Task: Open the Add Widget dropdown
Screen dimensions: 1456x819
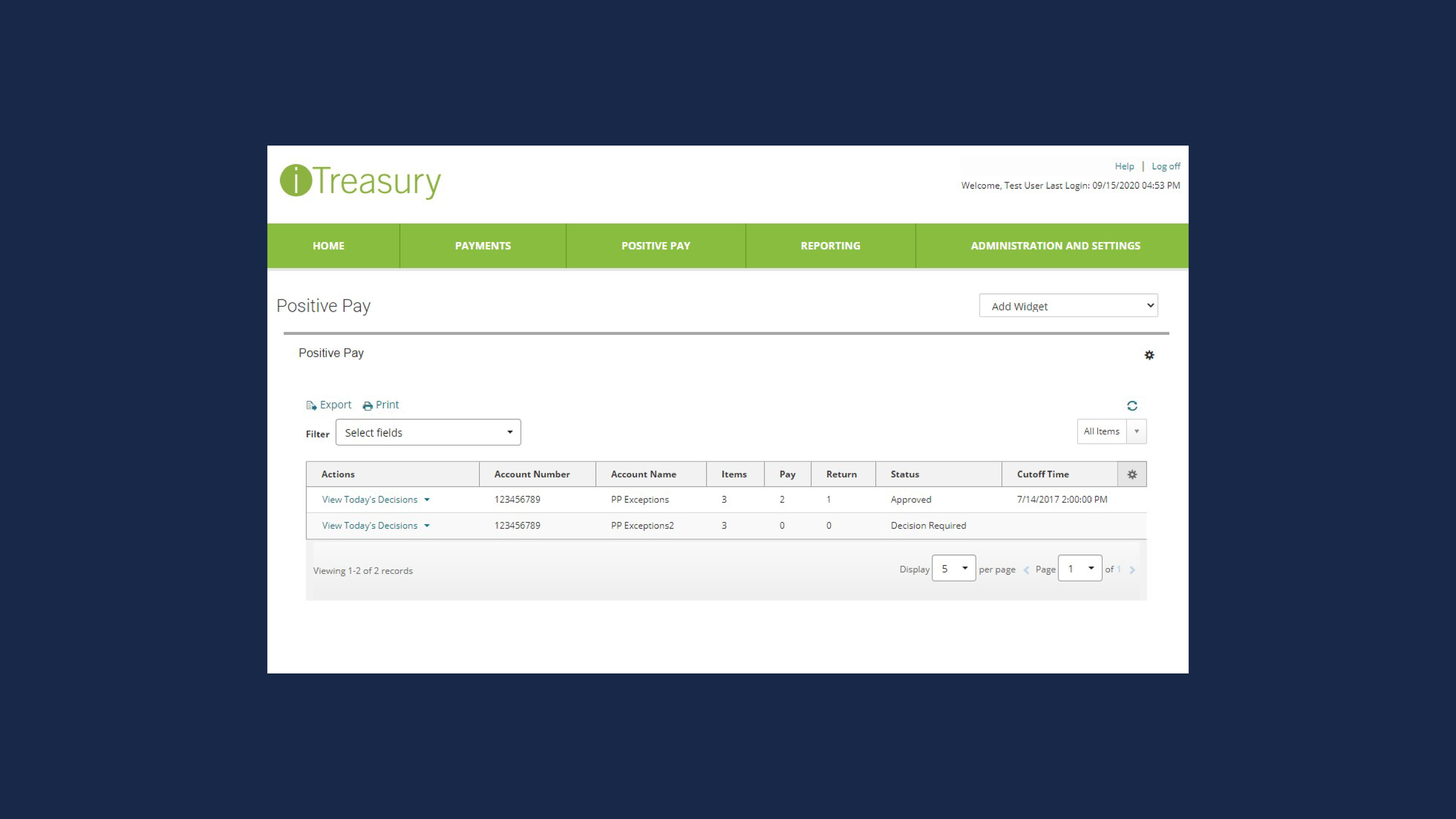Action: pos(1068,306)
